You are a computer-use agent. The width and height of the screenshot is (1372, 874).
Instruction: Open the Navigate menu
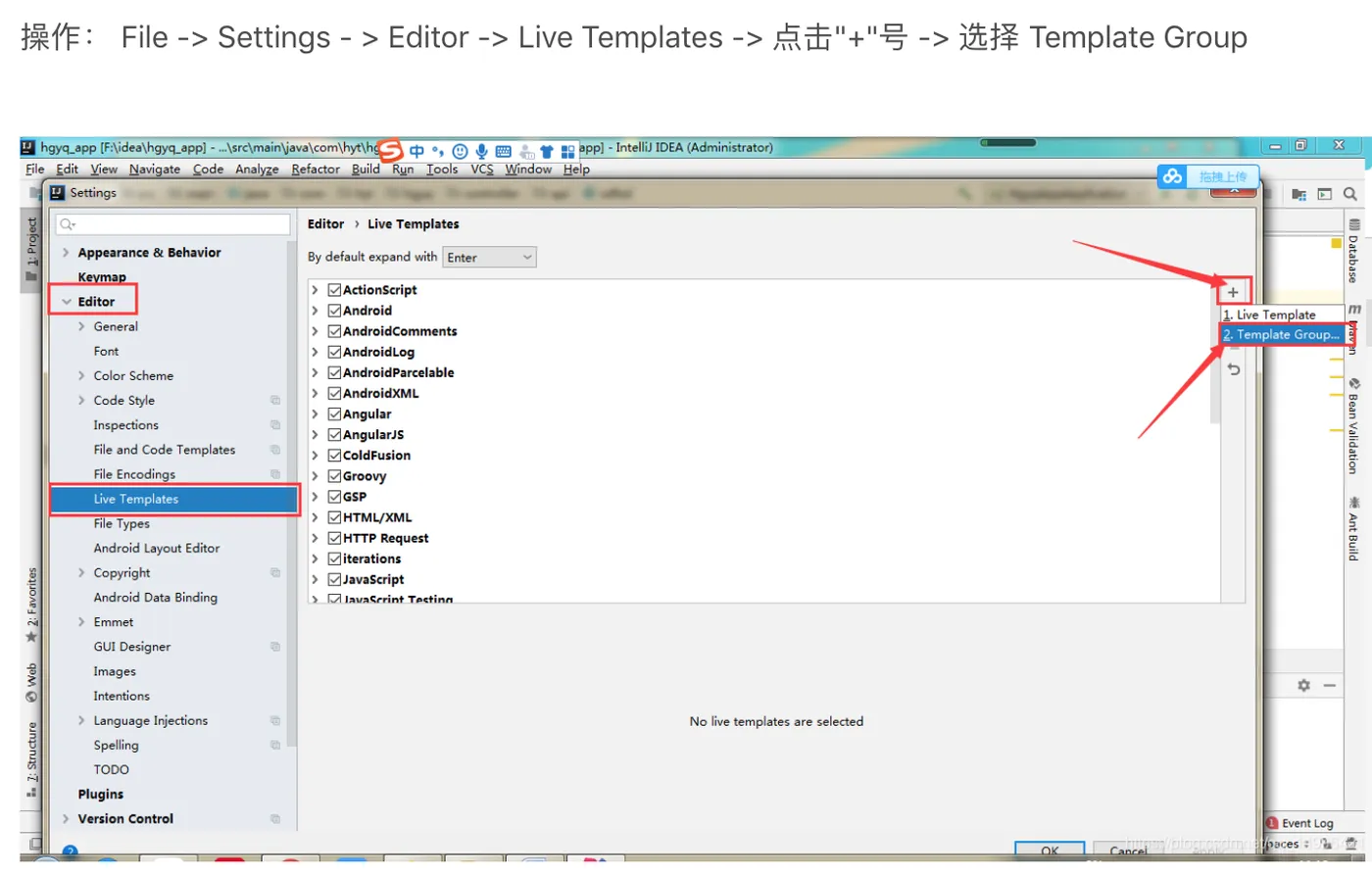[x=155, y=169]
